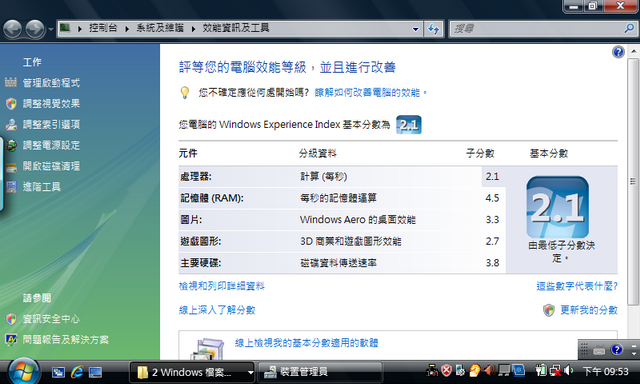Open 線上深入了解分數 link

217,310
